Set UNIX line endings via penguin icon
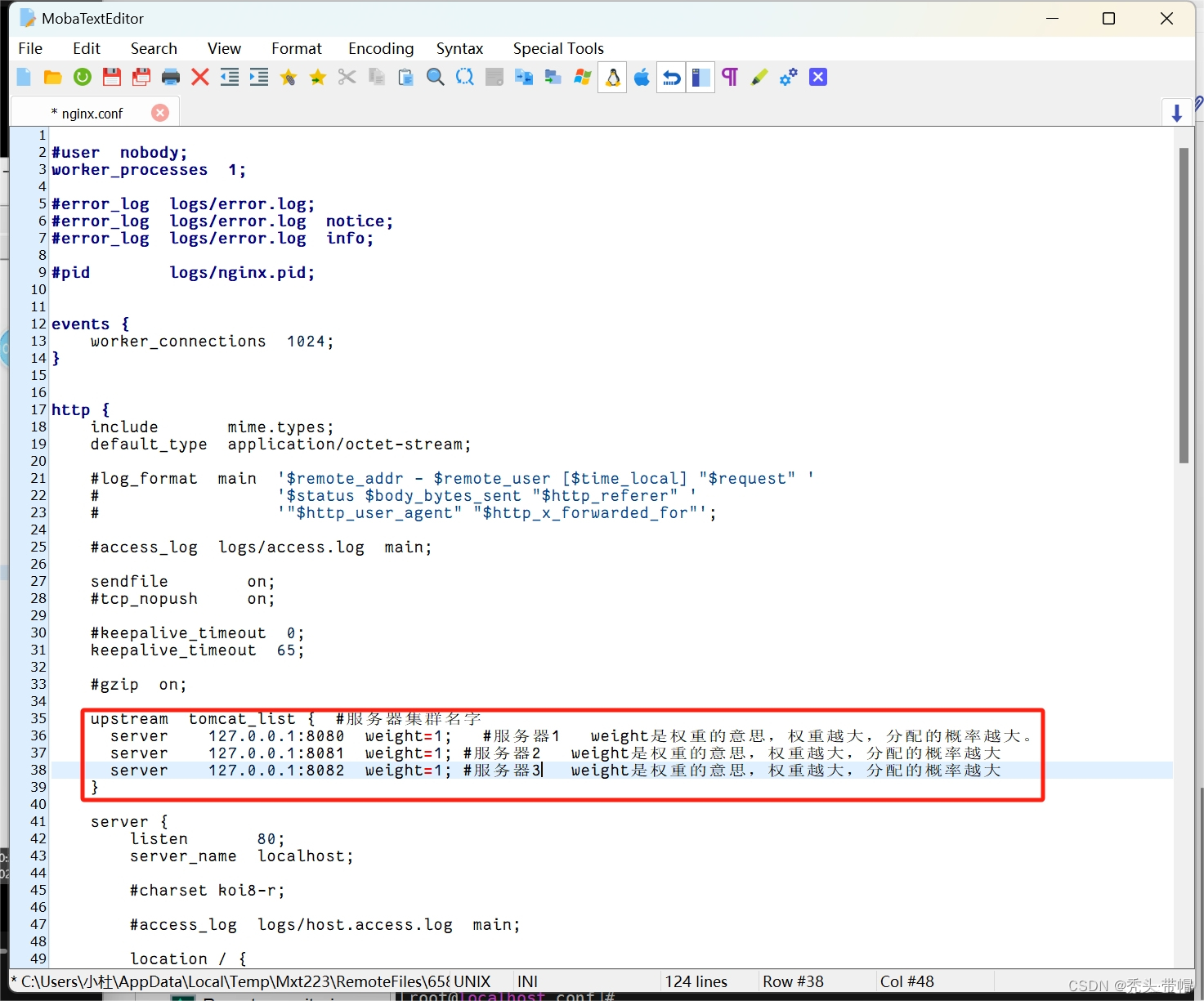 point(612,78)
